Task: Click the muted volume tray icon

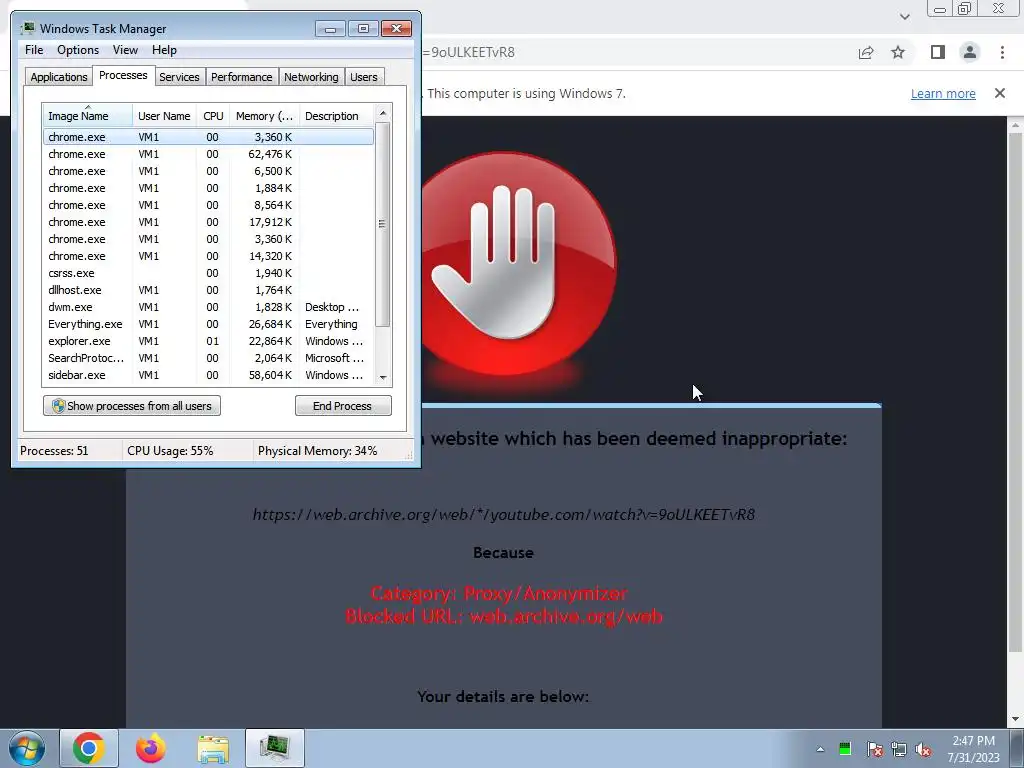Action: click(923, 749)
